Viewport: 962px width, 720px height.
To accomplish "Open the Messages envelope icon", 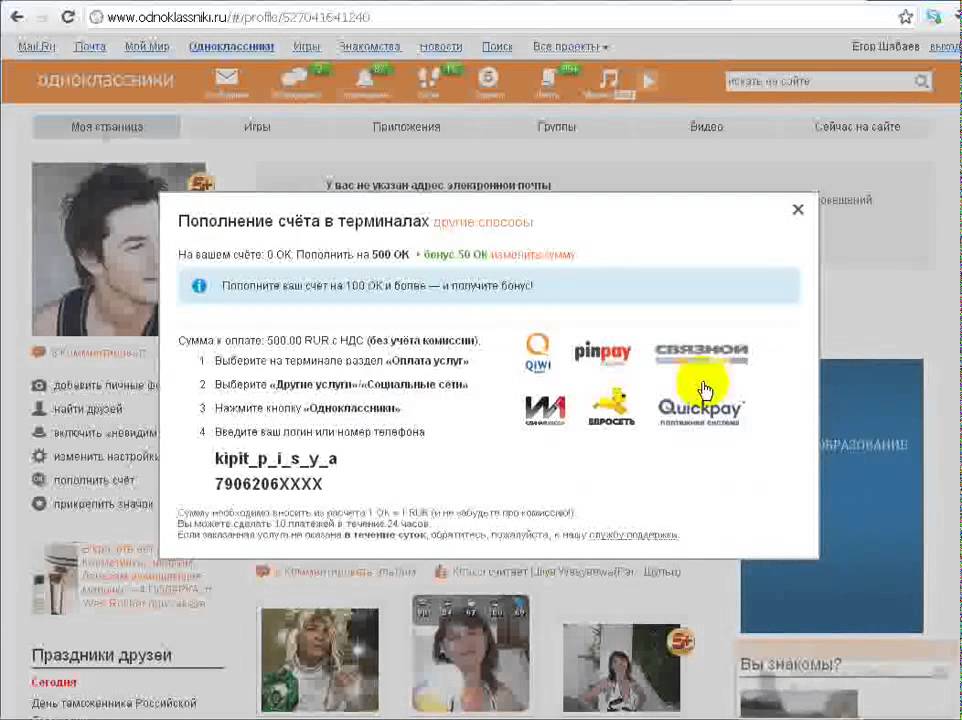I will click(226, 77).
